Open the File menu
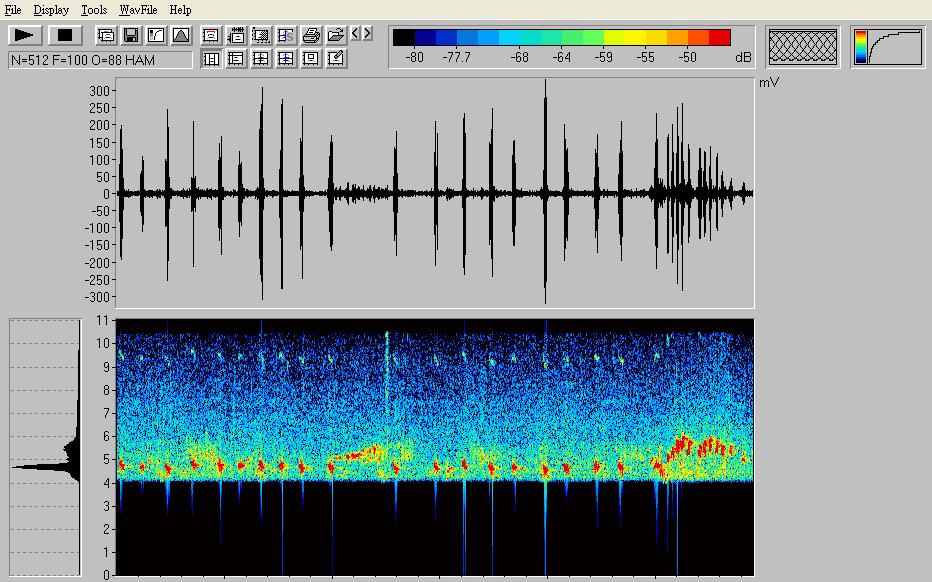The image size is (932, 582). click(13, 10)
